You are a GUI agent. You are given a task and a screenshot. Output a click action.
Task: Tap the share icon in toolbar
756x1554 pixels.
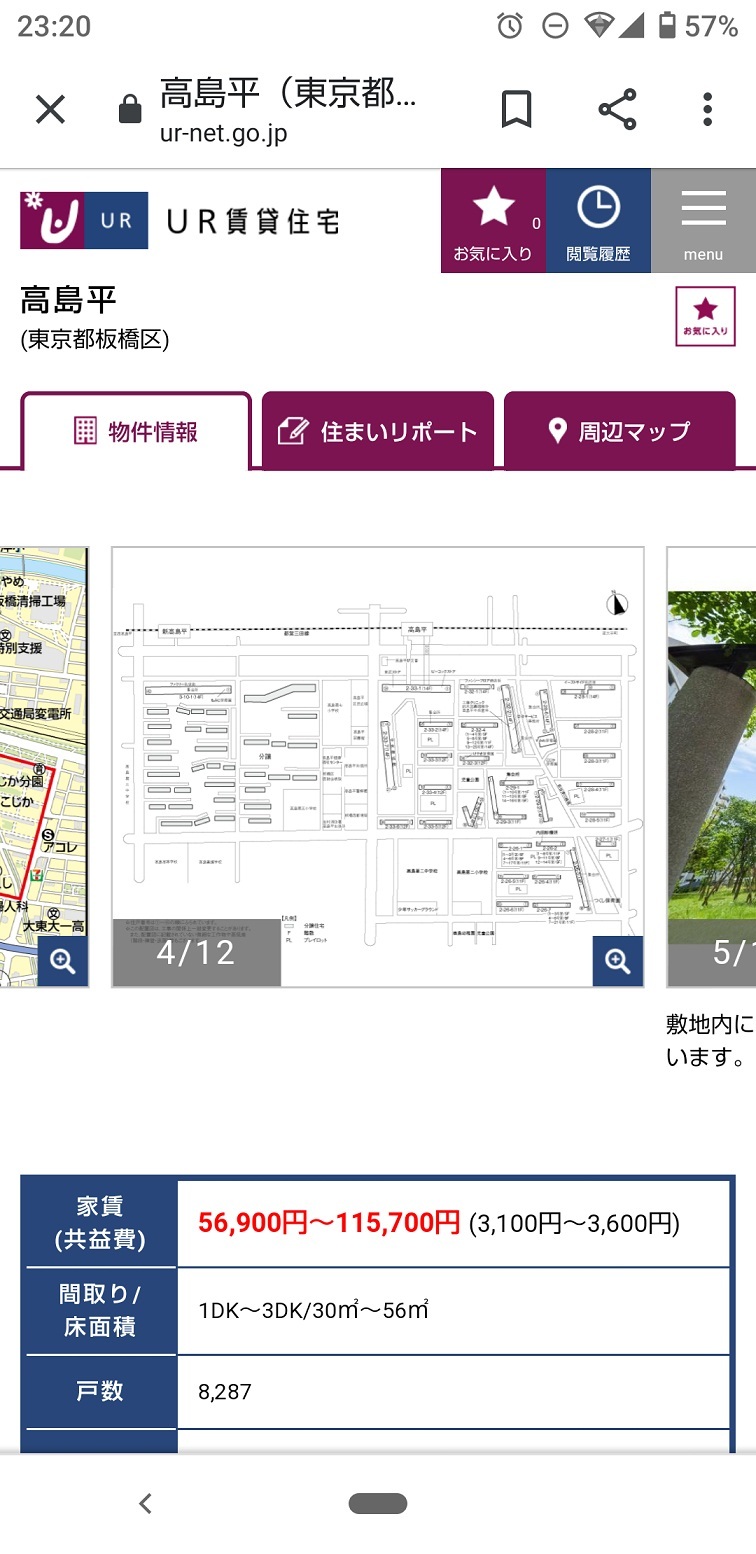coord(617,109)
